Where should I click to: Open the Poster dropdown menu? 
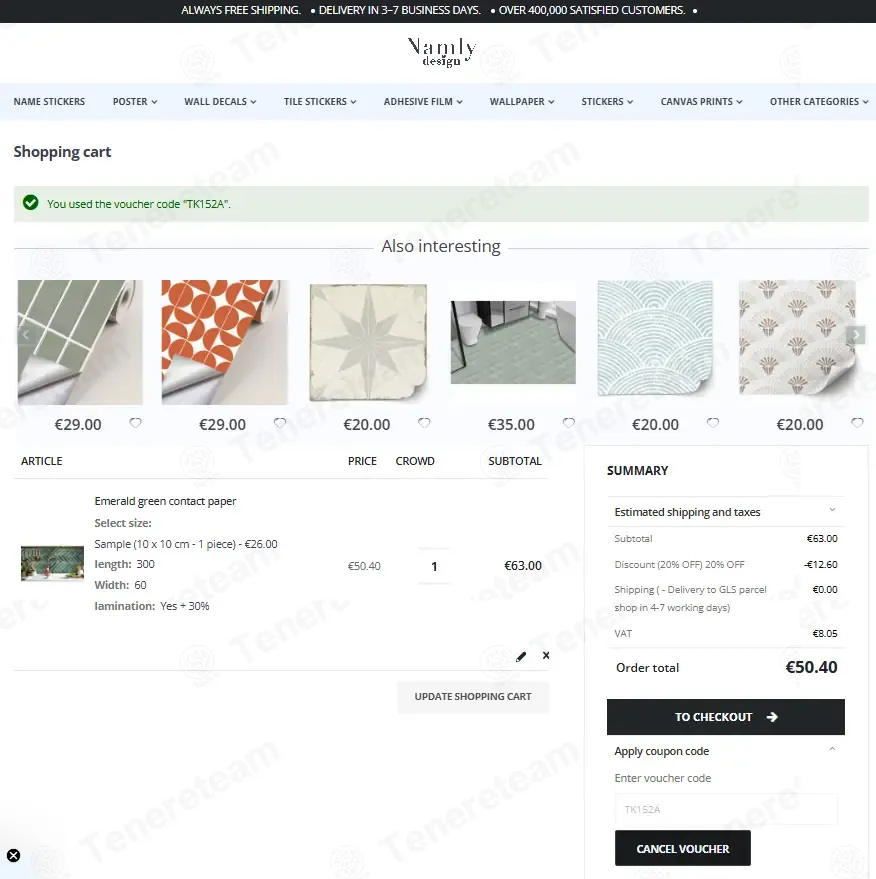click(135, 101)
